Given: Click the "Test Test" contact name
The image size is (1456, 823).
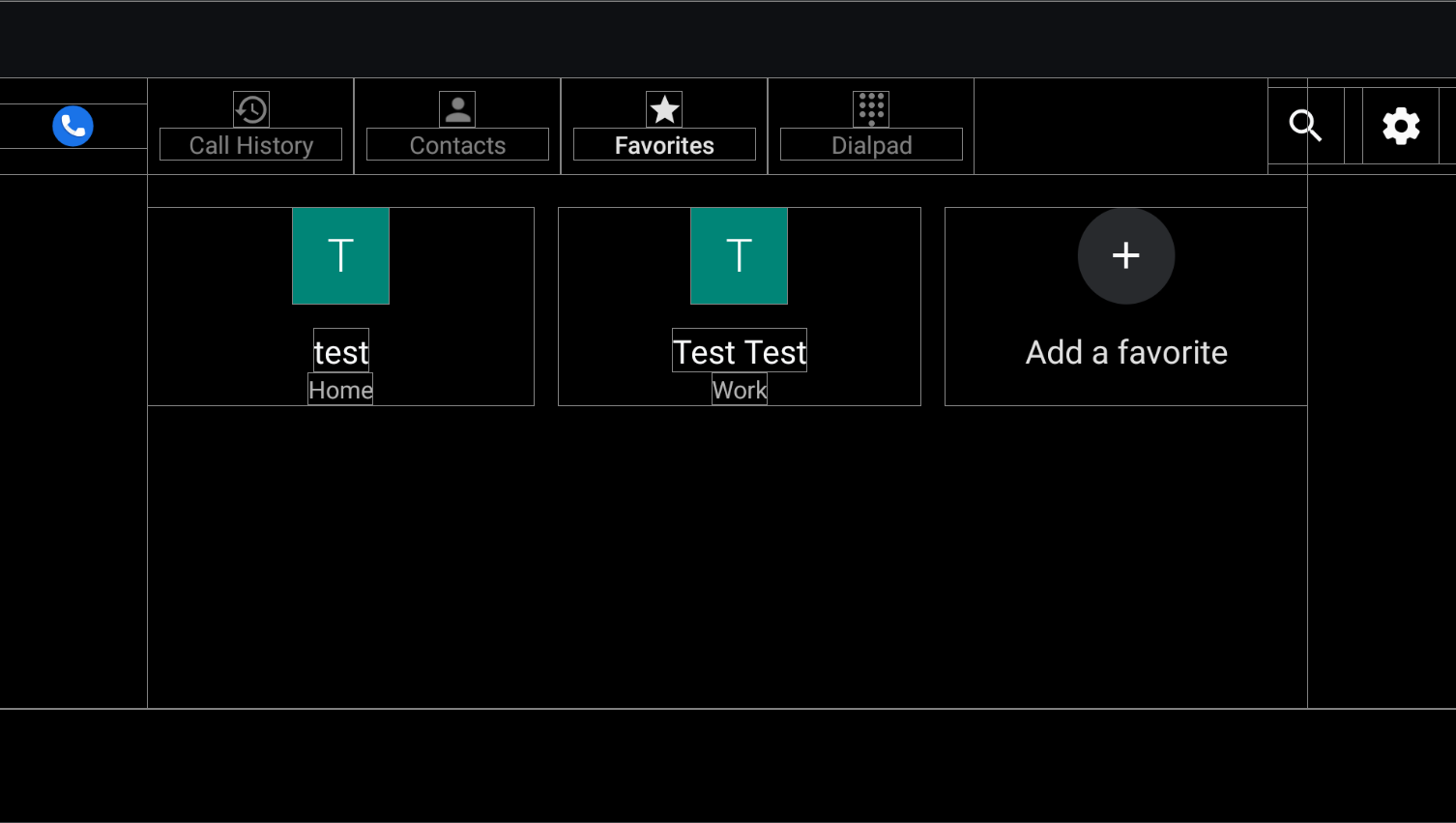Looking at the screenshot, I should coord(740,352).
